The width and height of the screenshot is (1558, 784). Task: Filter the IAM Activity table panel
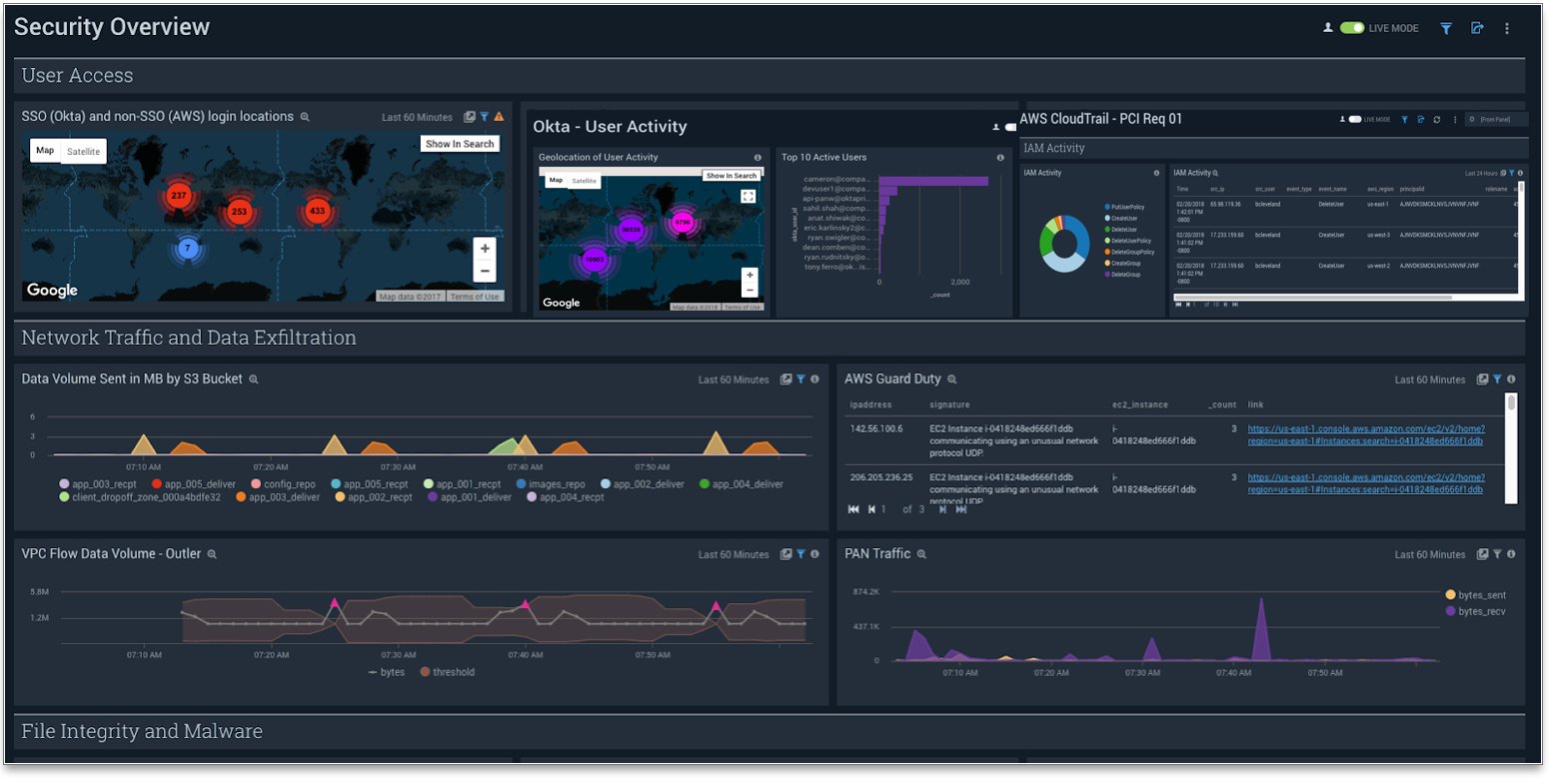(1512, 174)
